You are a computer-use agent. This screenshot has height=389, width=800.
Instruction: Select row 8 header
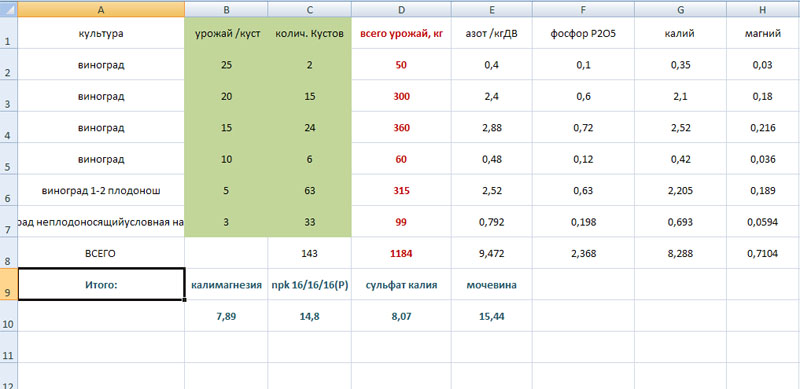tap(9, 253)
